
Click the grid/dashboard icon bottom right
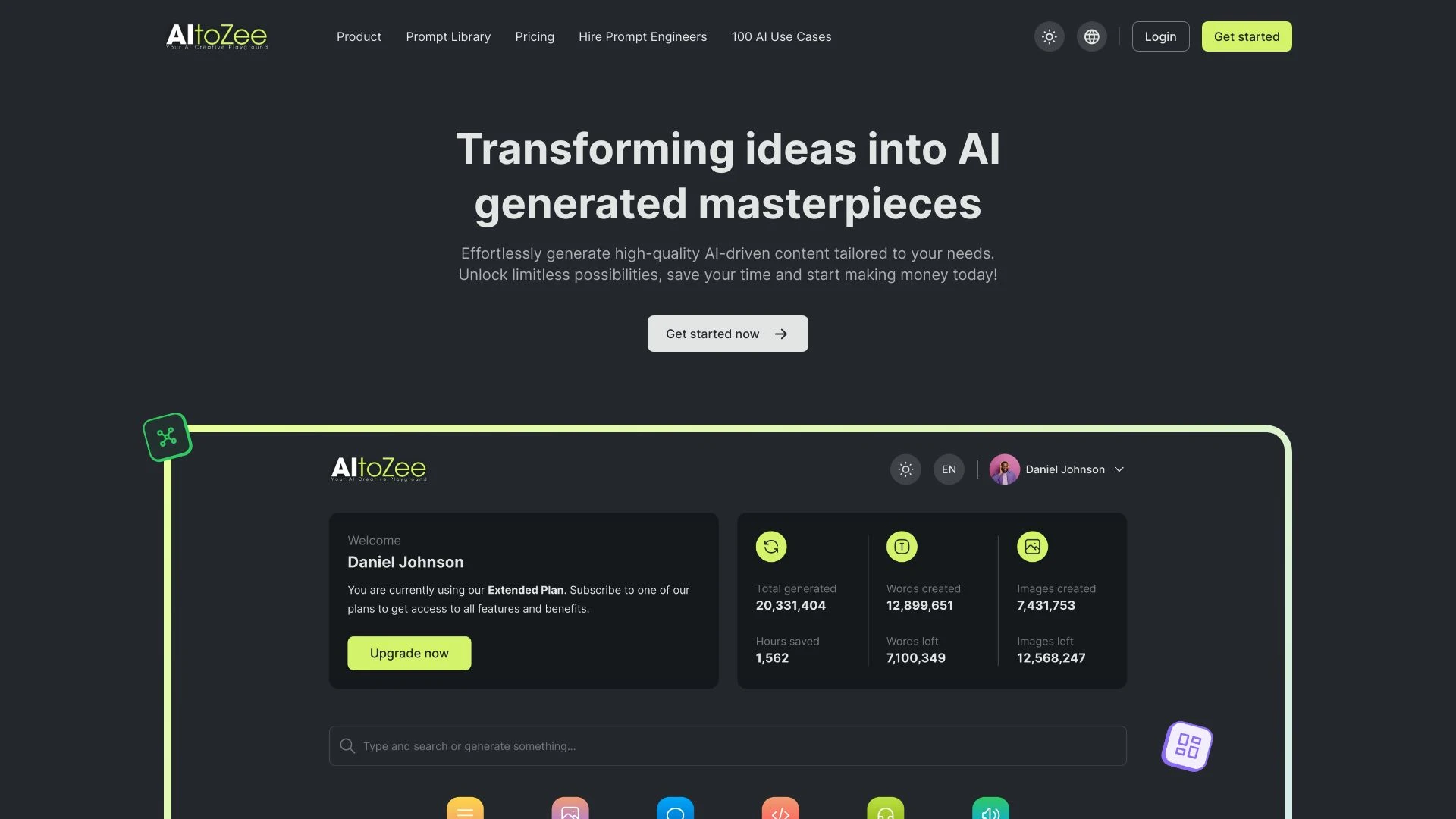[x=1187, y=745]
